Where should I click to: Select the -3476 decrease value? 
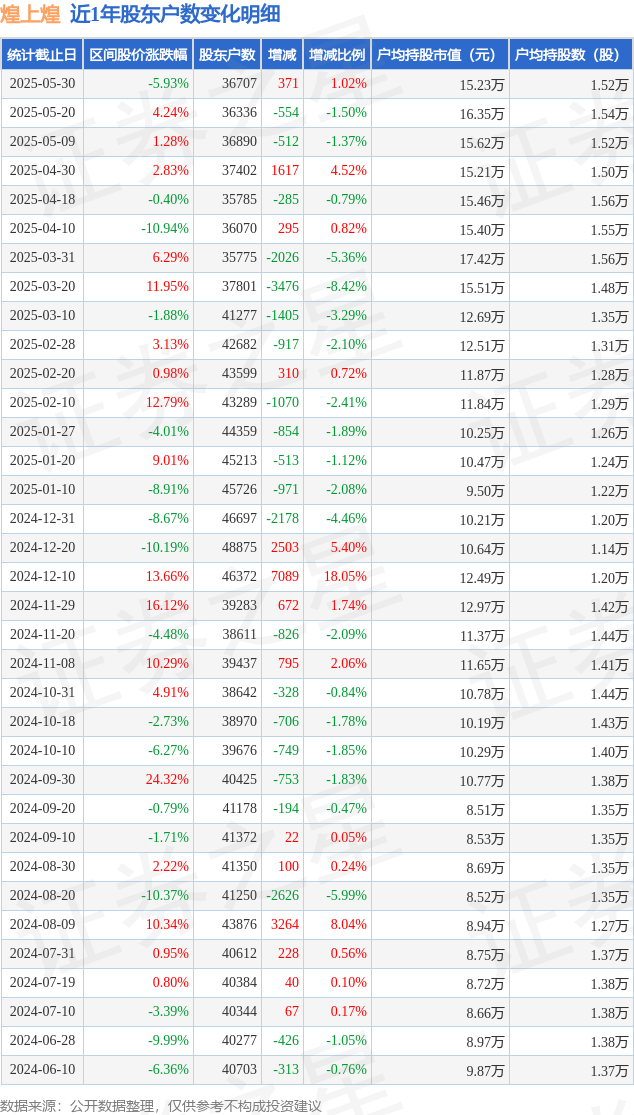tap(283, 287)
